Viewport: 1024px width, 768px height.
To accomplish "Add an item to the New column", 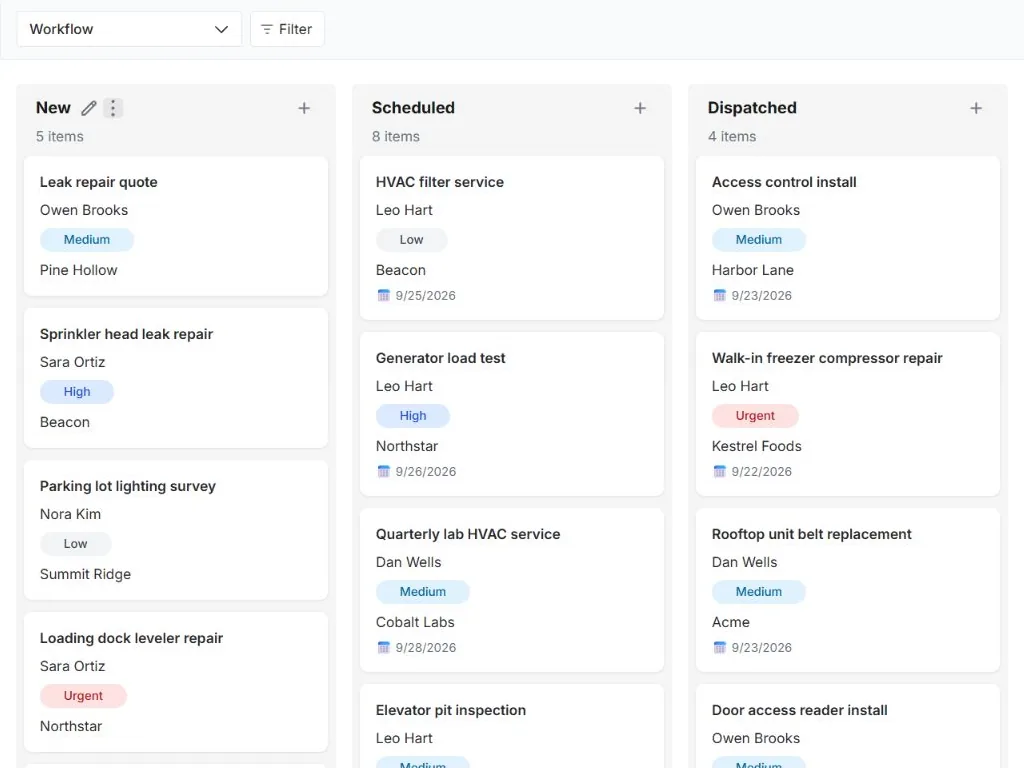I will 304,108.
